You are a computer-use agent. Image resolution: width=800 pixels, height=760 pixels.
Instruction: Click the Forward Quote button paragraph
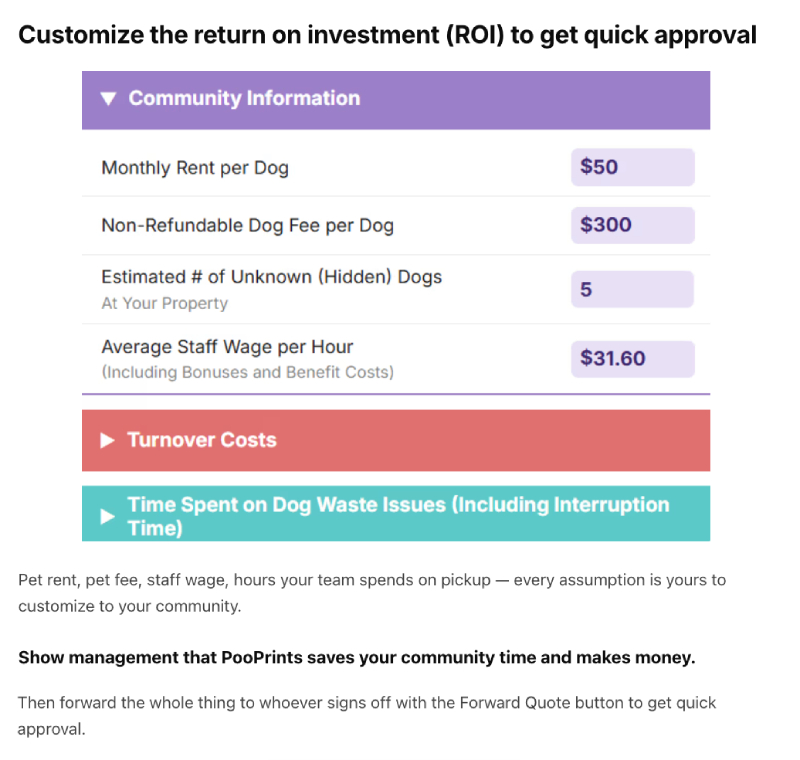click(x=367, y=716)
